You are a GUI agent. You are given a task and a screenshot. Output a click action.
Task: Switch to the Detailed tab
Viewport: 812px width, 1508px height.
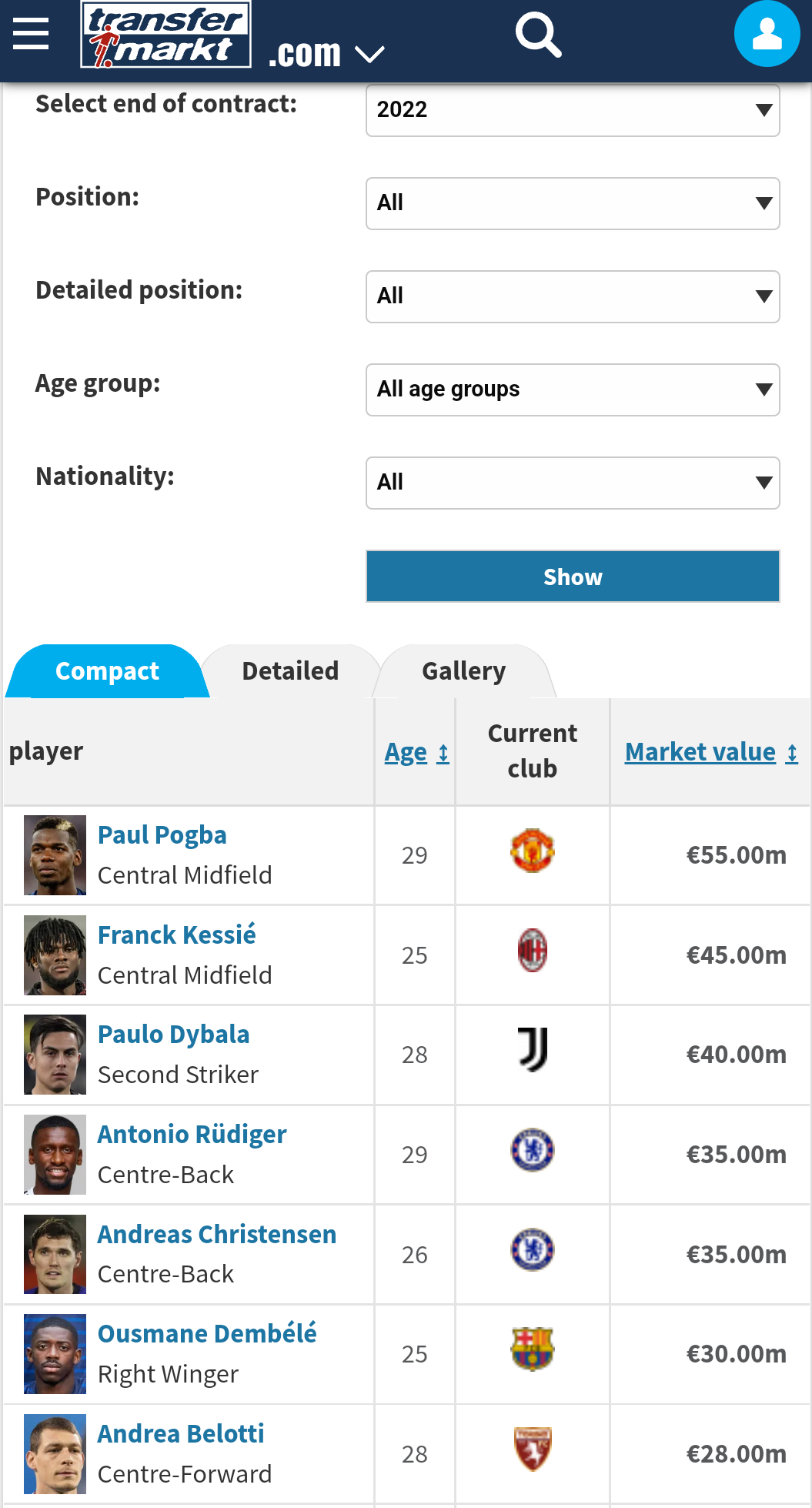pos(290,671)
